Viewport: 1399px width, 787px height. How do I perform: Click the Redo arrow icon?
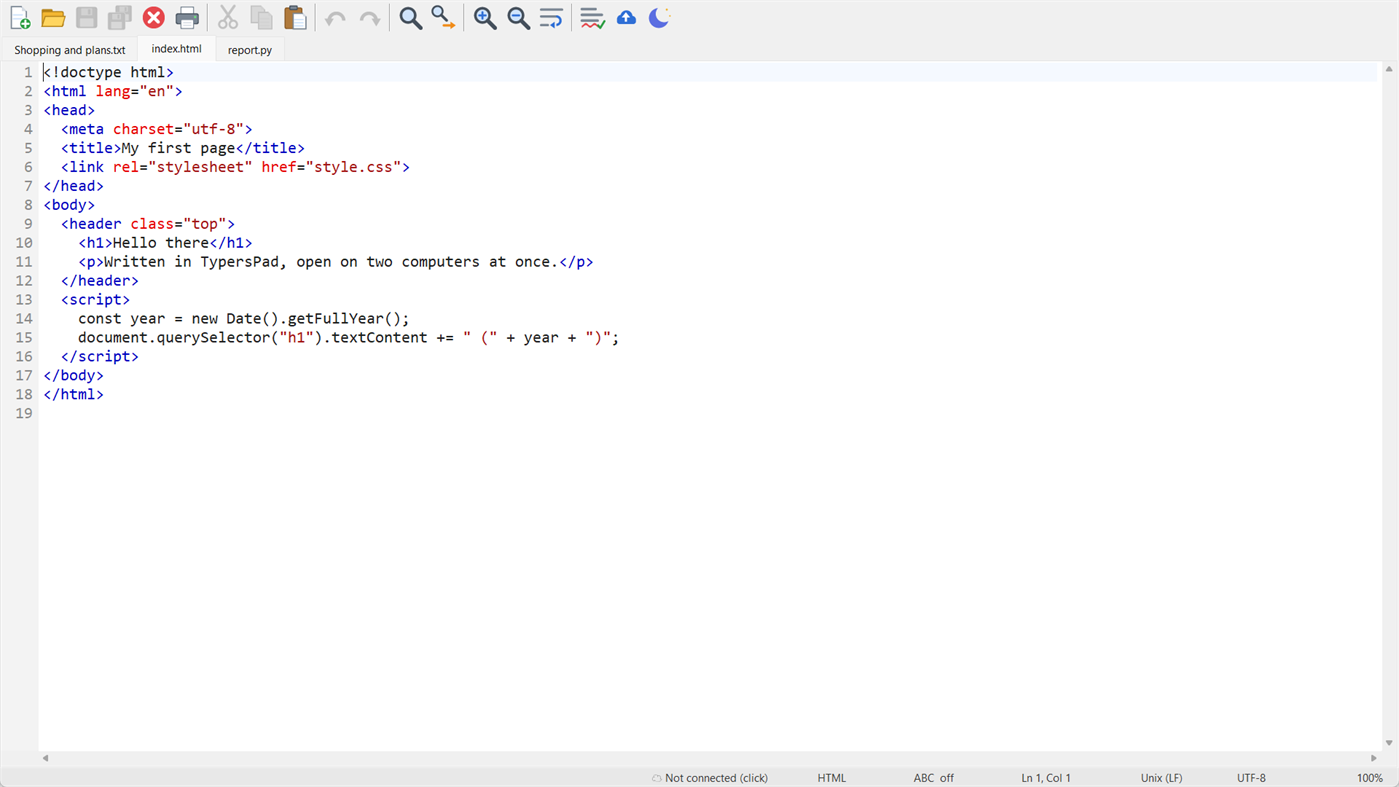(369, 18)
